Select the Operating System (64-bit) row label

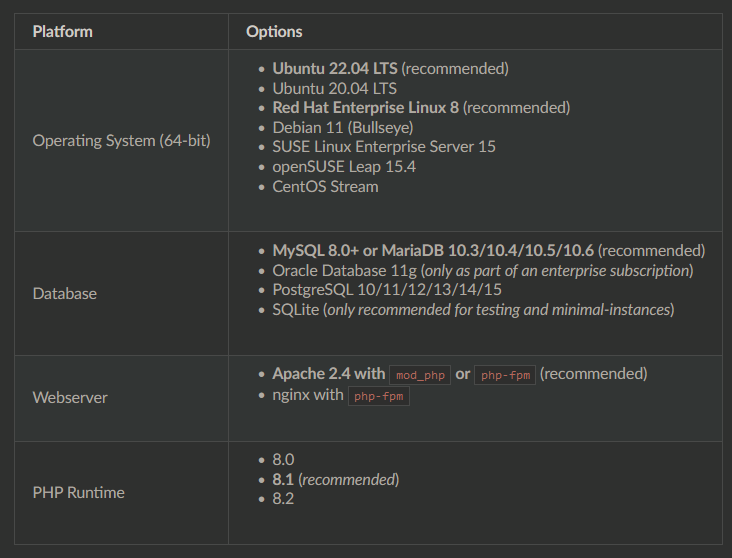(121, 141)
